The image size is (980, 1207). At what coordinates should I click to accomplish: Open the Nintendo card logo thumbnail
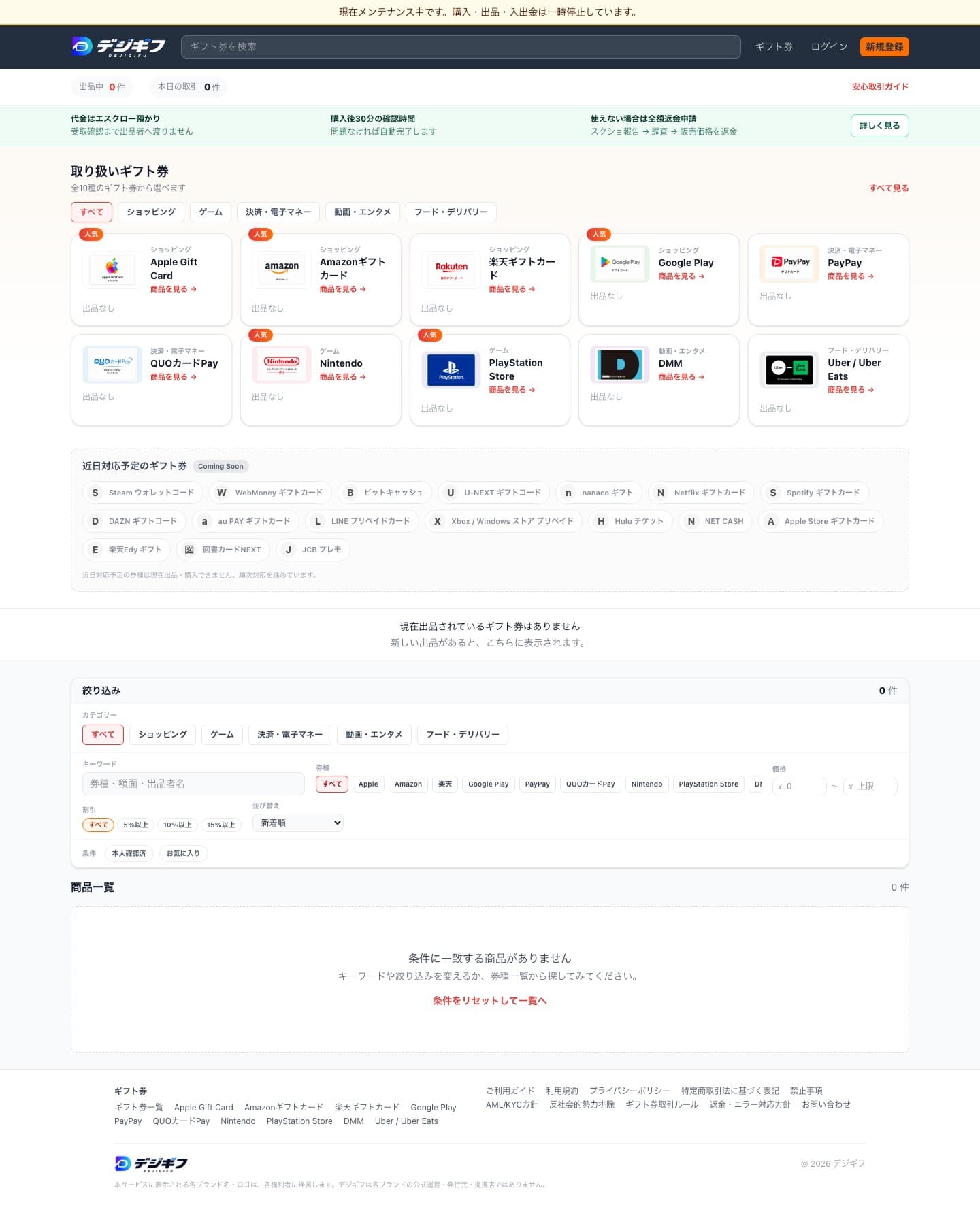(x=282, y=364)
